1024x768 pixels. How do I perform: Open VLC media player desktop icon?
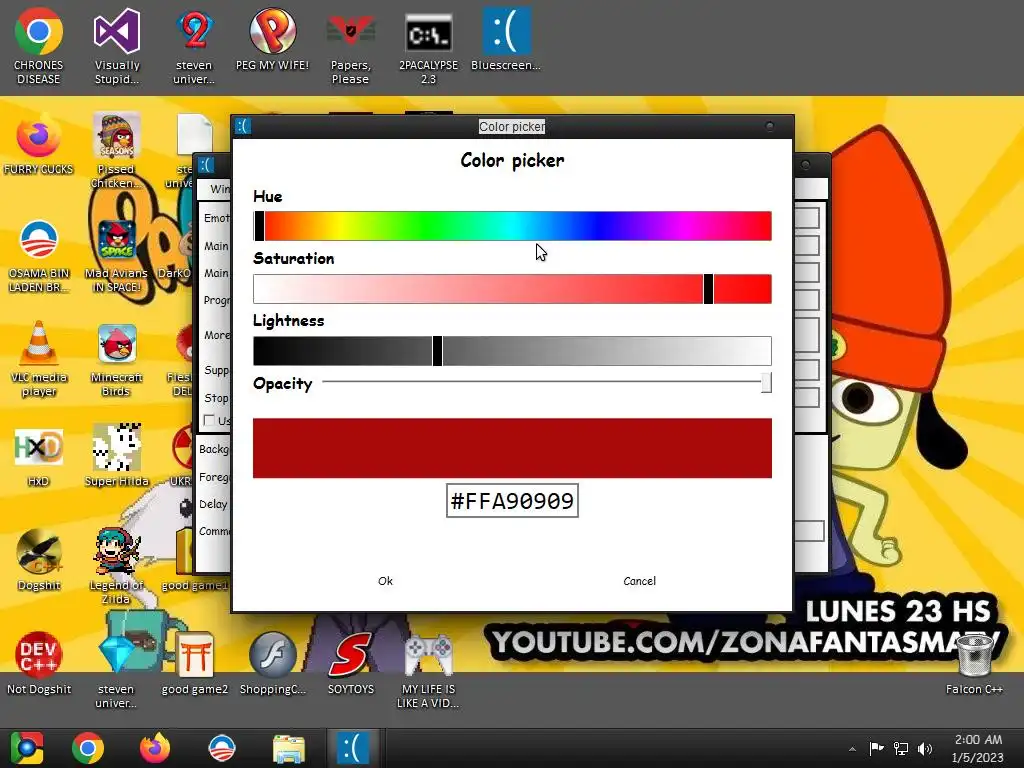tap(39, 359)
